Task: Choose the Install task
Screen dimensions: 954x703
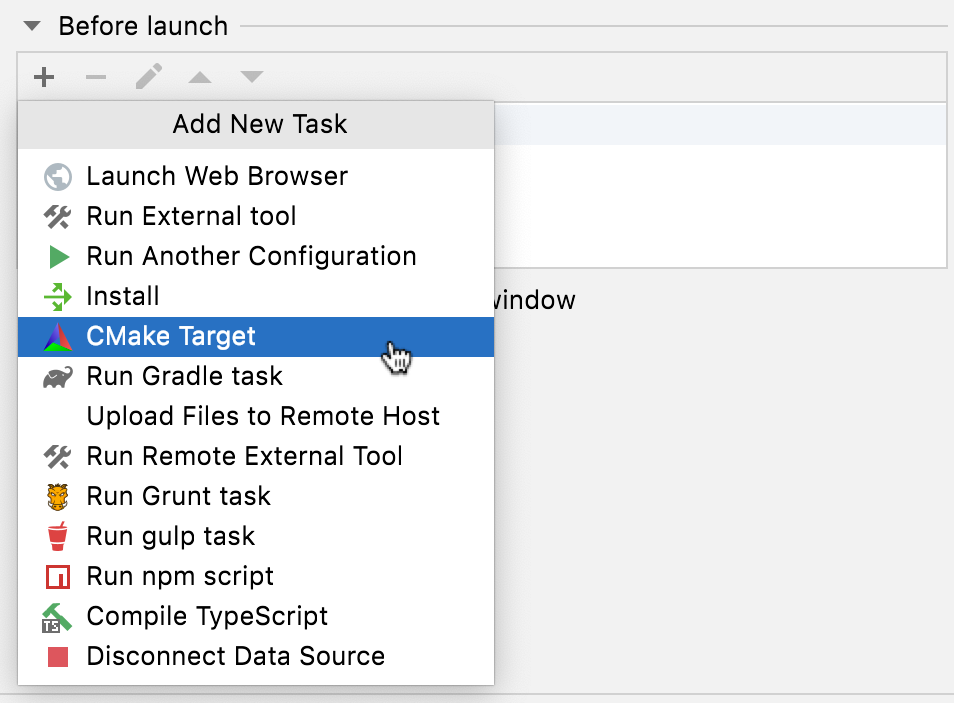Action: 122,296
